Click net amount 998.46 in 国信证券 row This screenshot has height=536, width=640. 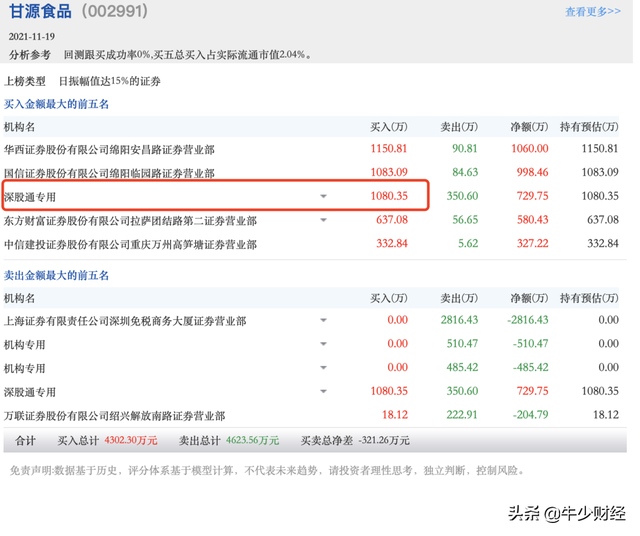532,172
